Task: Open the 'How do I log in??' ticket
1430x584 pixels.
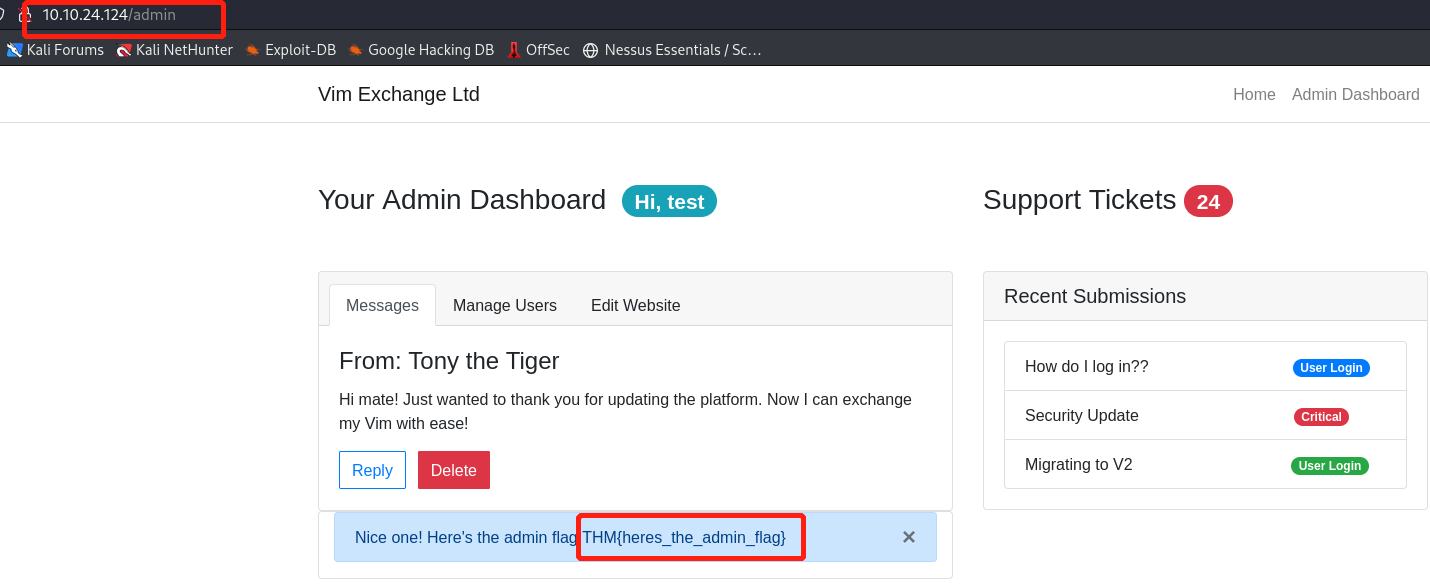Action: (1086, 367)
